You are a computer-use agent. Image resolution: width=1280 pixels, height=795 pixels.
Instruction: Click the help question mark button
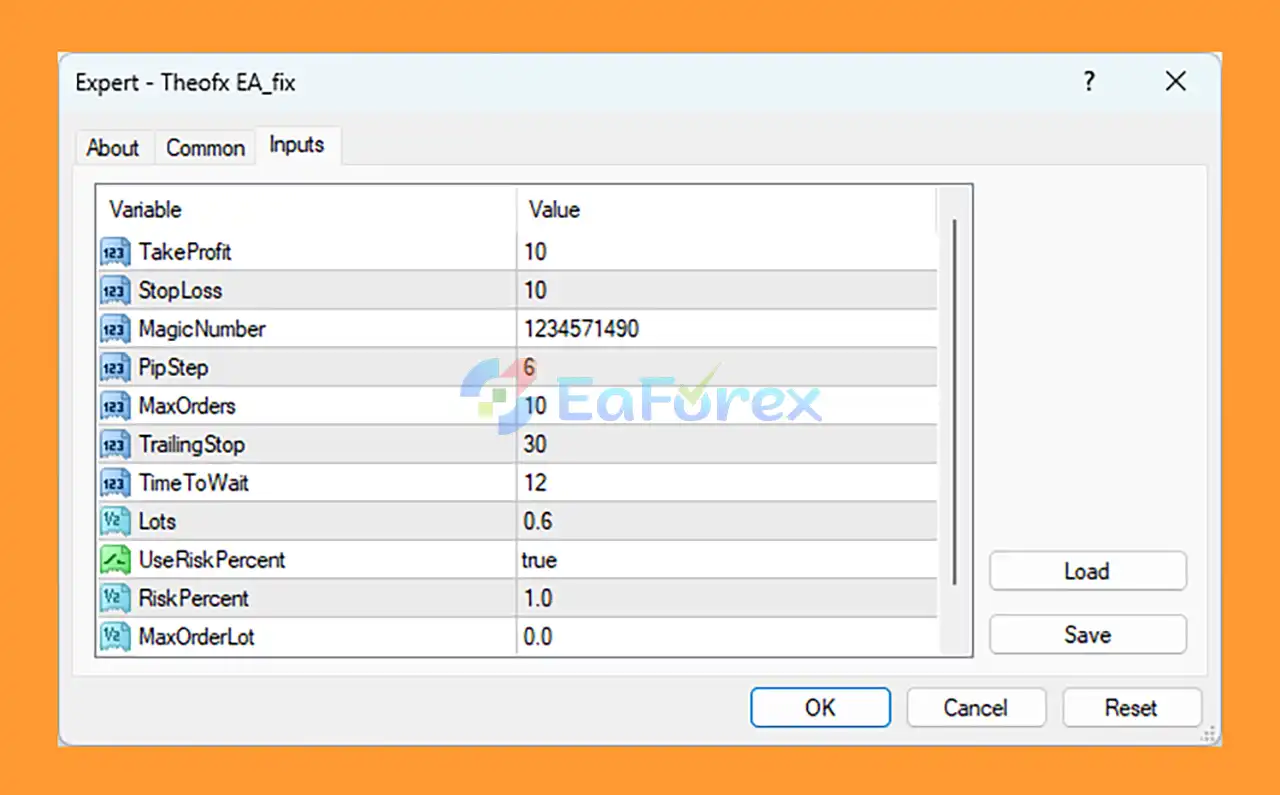[1090, 82]
